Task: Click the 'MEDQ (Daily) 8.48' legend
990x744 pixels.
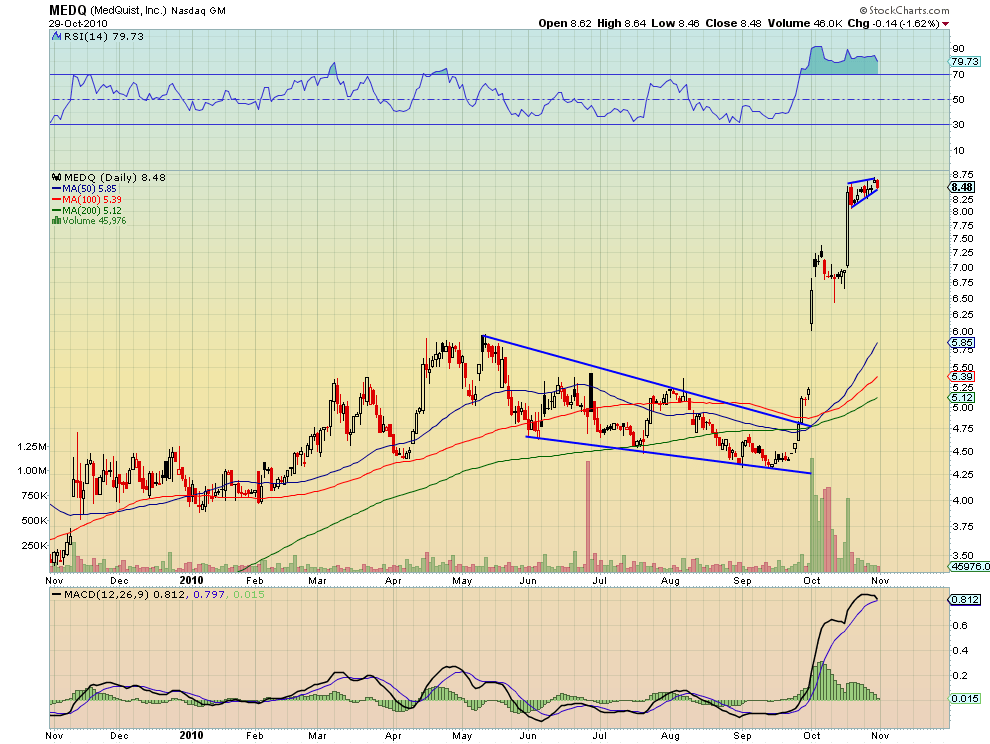Action: coord(114,177)
